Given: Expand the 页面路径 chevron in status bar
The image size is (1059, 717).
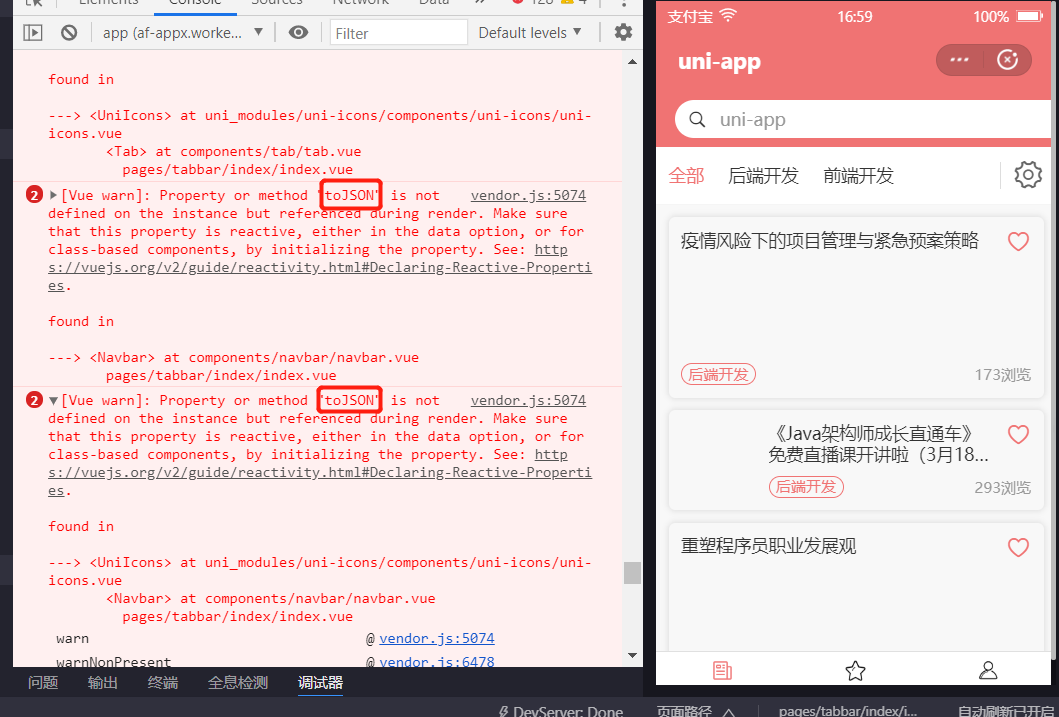Looking at the screenshot, I should (729, 711).
